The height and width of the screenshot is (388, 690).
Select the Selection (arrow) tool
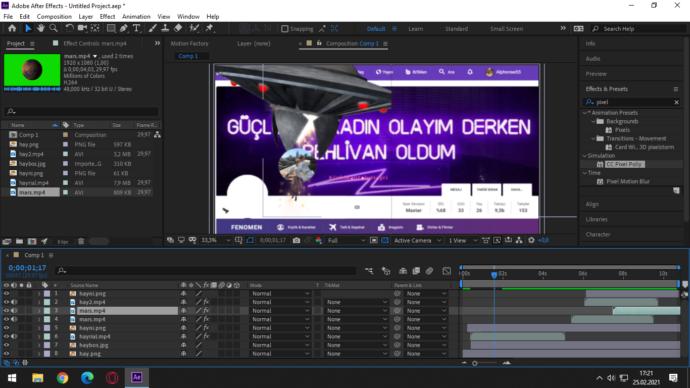28,29
